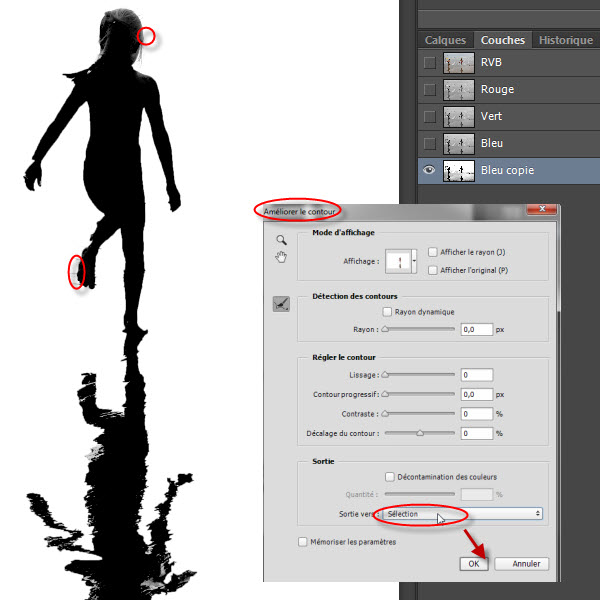This screenshot has width=600, height=600.
Task: Enable Décontamination des couleurs
Action: 390,476
